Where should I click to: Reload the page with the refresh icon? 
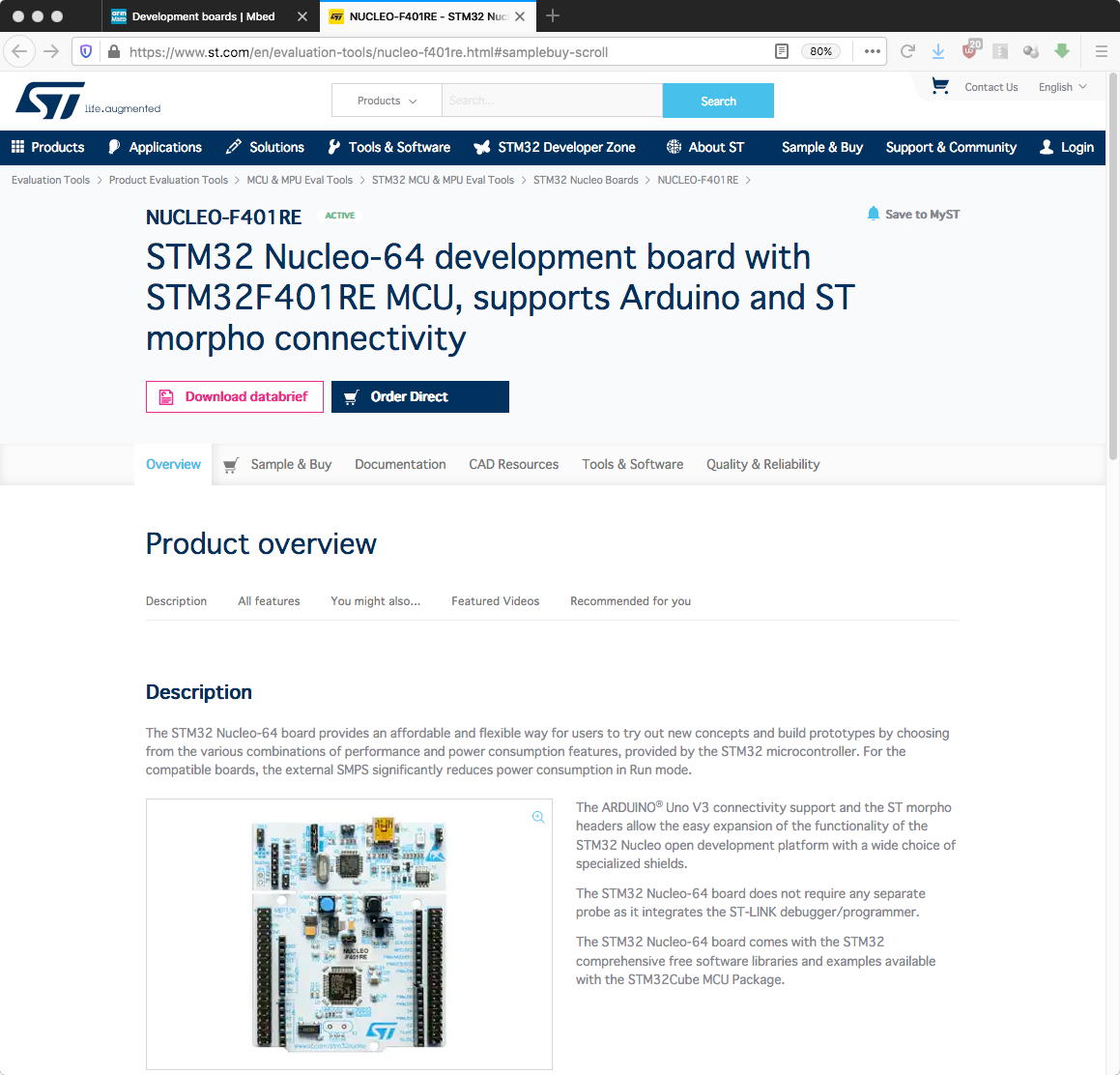pos(907,51)
